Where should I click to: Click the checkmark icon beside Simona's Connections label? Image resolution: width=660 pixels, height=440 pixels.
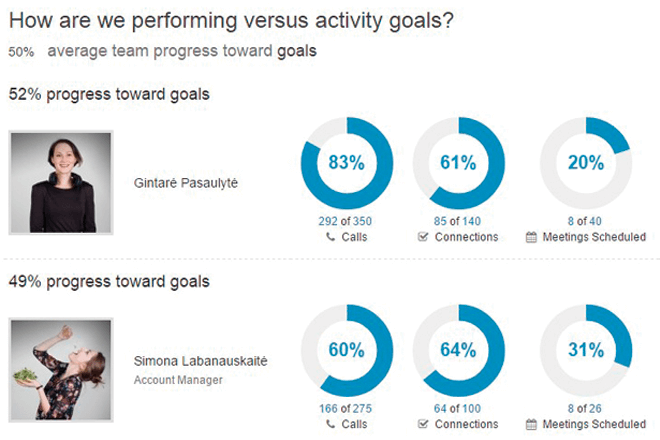click(423, 424)
